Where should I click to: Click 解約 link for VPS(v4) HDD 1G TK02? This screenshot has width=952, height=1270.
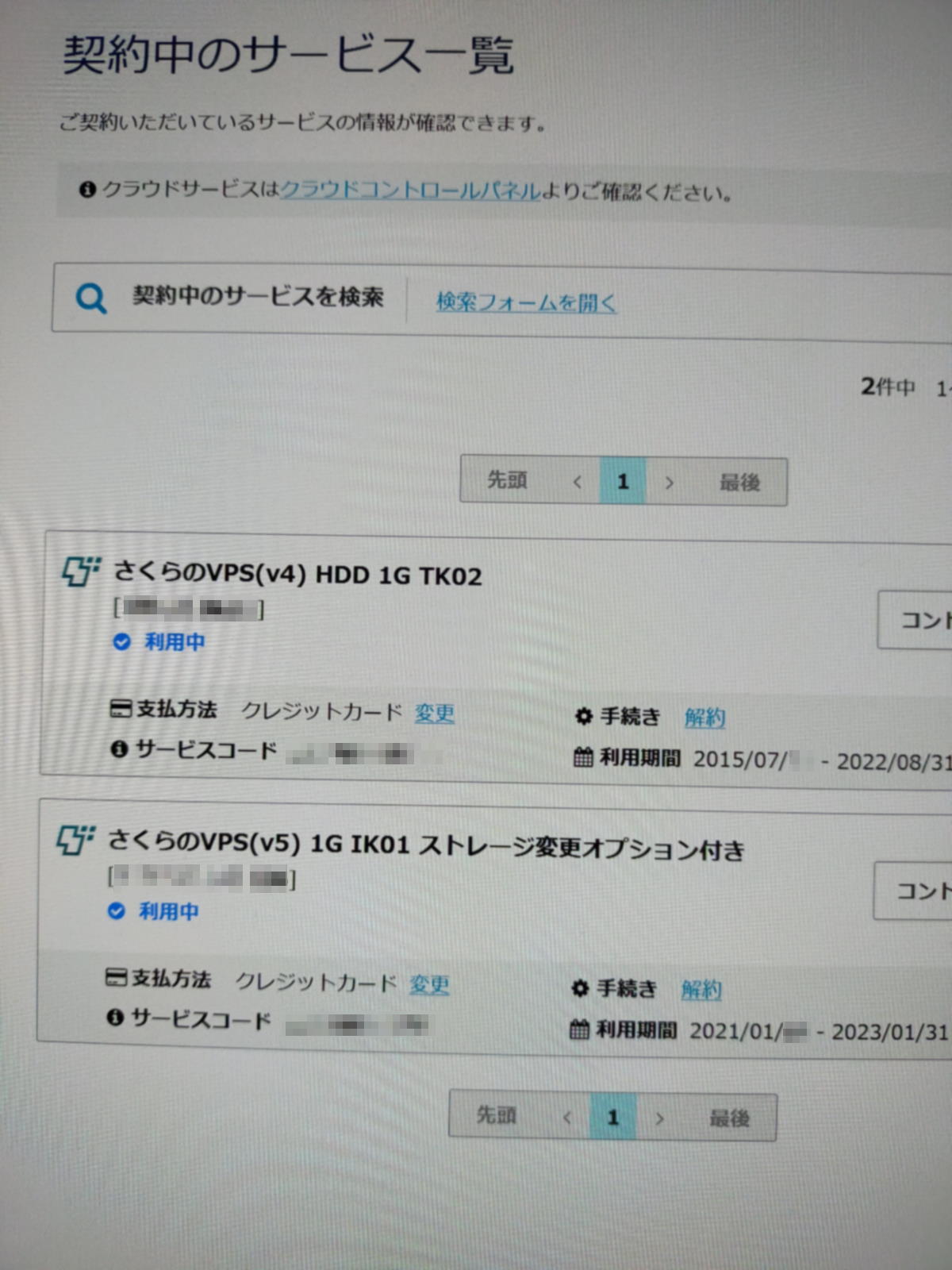[x=704, y=718]
